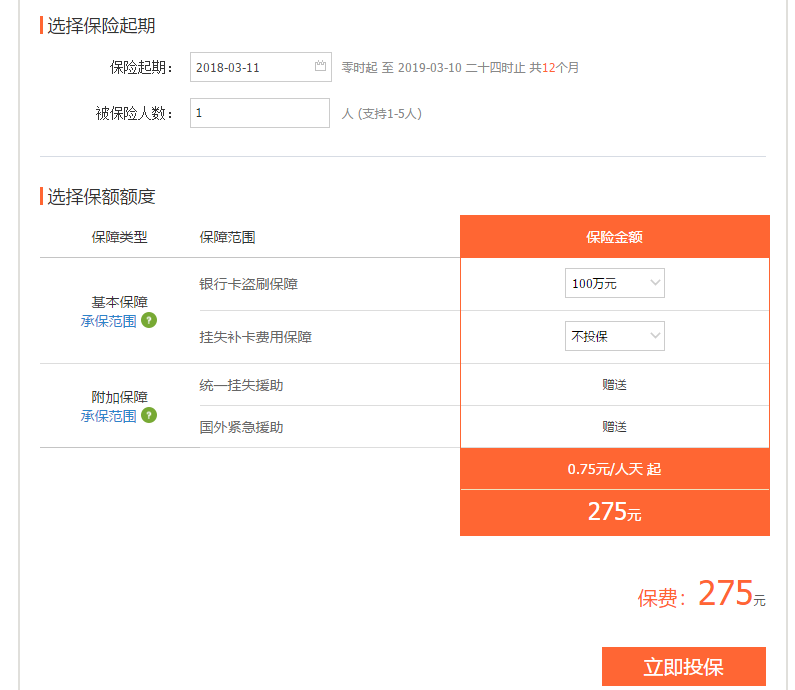The width and height of the screenshot is (795, 690).
Task: Click the 选择保额额度 section heading
Action: [101, 197]
